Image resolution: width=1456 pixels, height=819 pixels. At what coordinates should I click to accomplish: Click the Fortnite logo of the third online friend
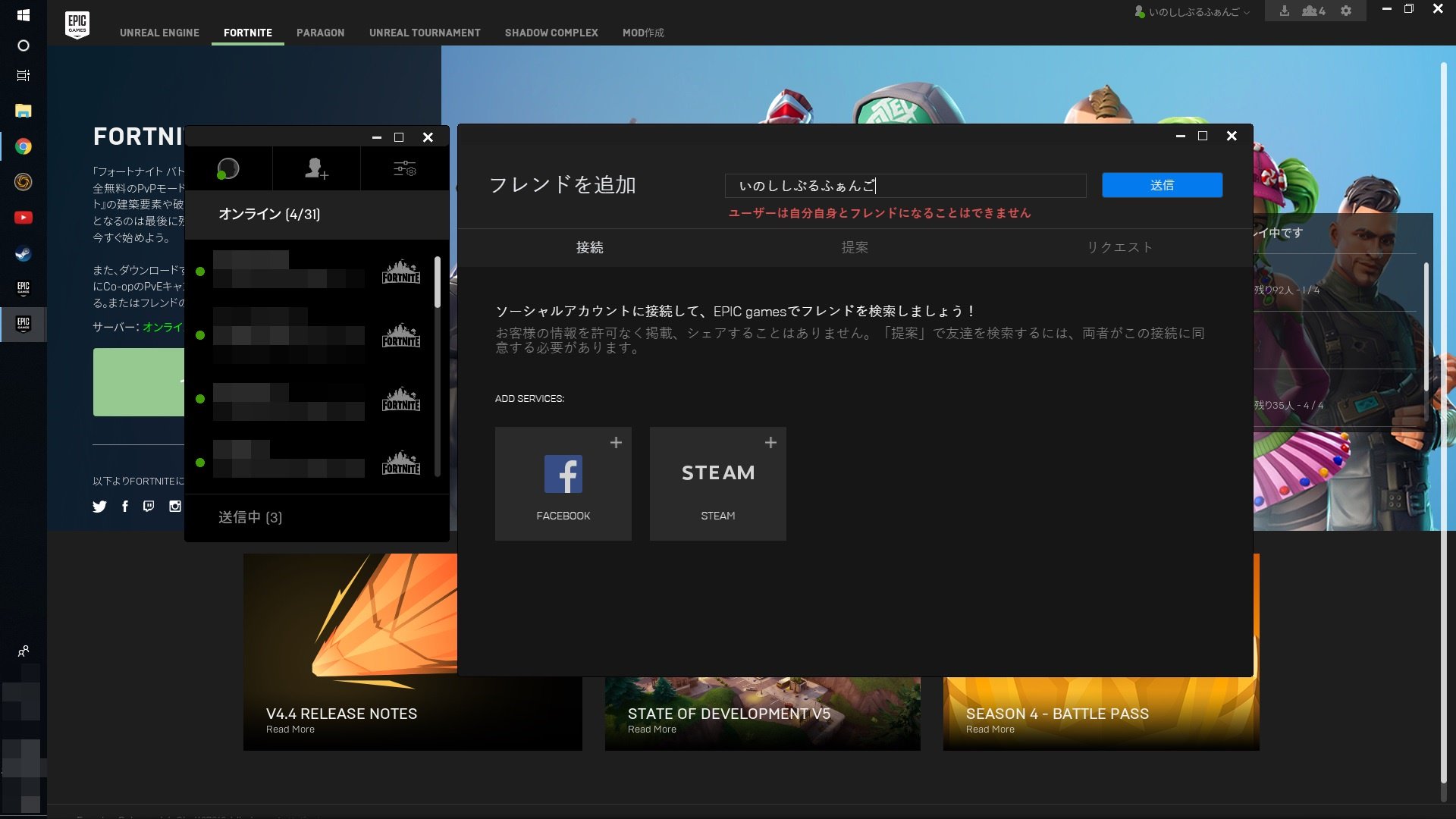point(401,399)
